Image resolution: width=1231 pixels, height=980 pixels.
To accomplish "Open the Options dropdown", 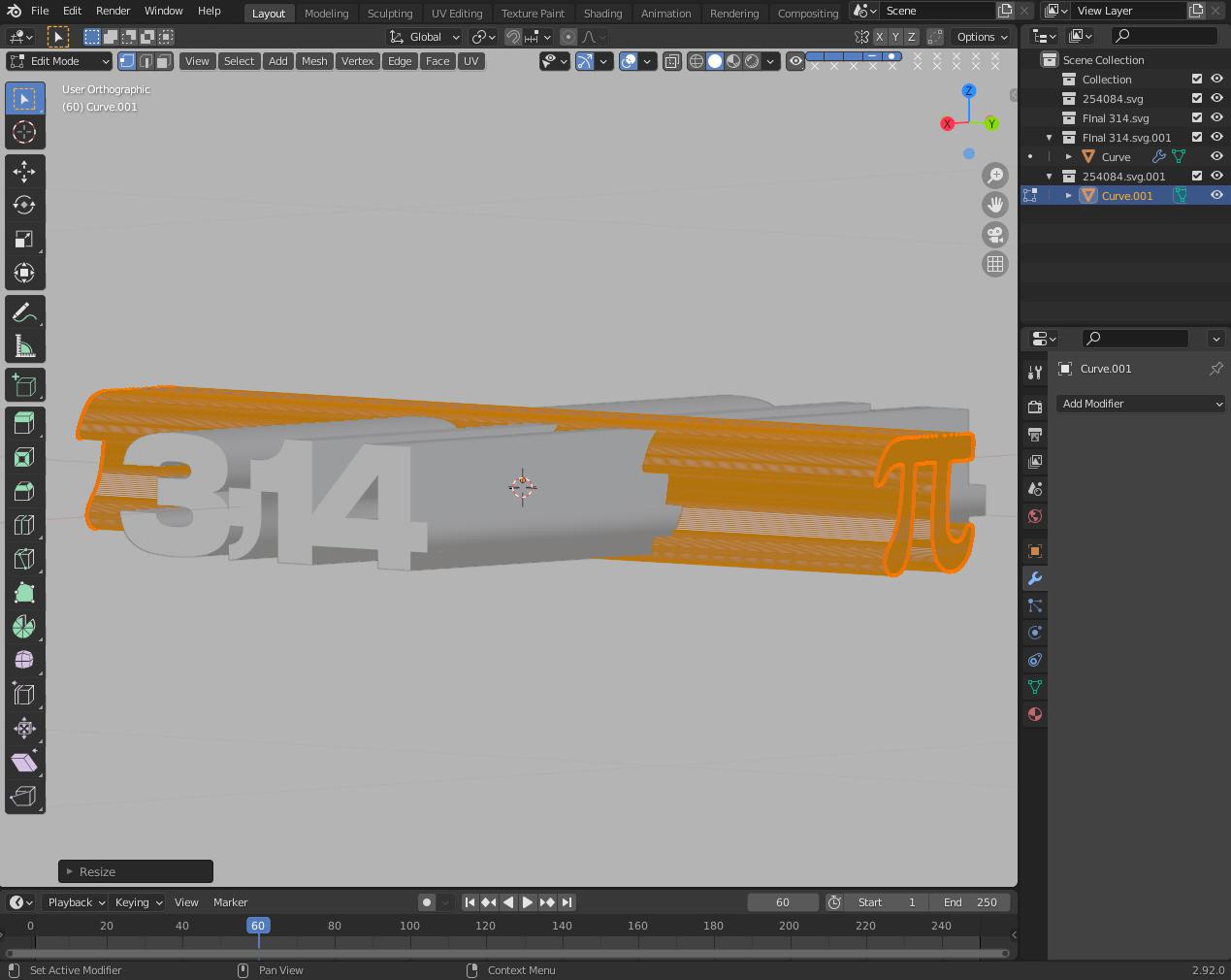I will (x=982, y=37).
